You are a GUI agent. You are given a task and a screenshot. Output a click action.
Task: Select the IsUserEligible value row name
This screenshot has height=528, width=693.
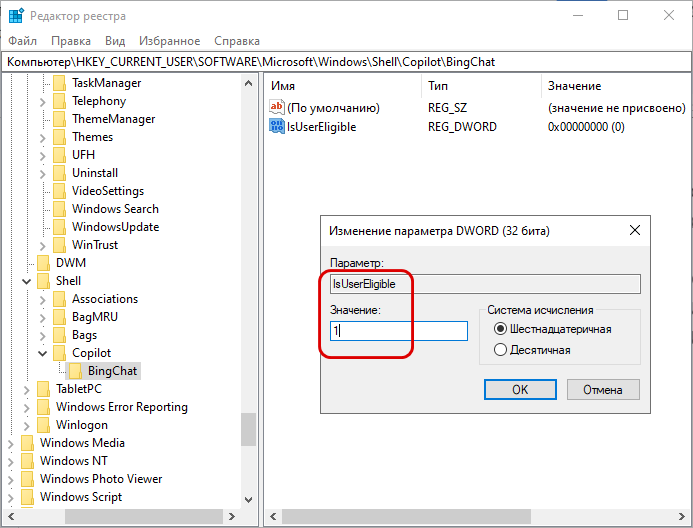click(x=321, y=127)
